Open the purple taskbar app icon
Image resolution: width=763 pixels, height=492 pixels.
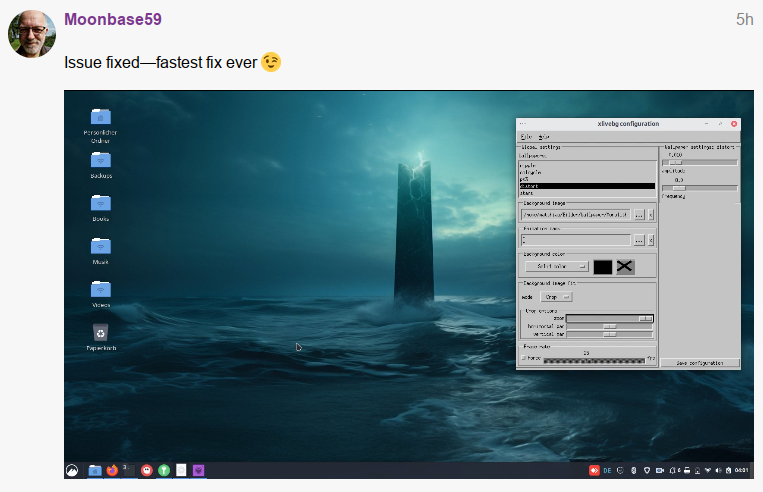(198, 470)
